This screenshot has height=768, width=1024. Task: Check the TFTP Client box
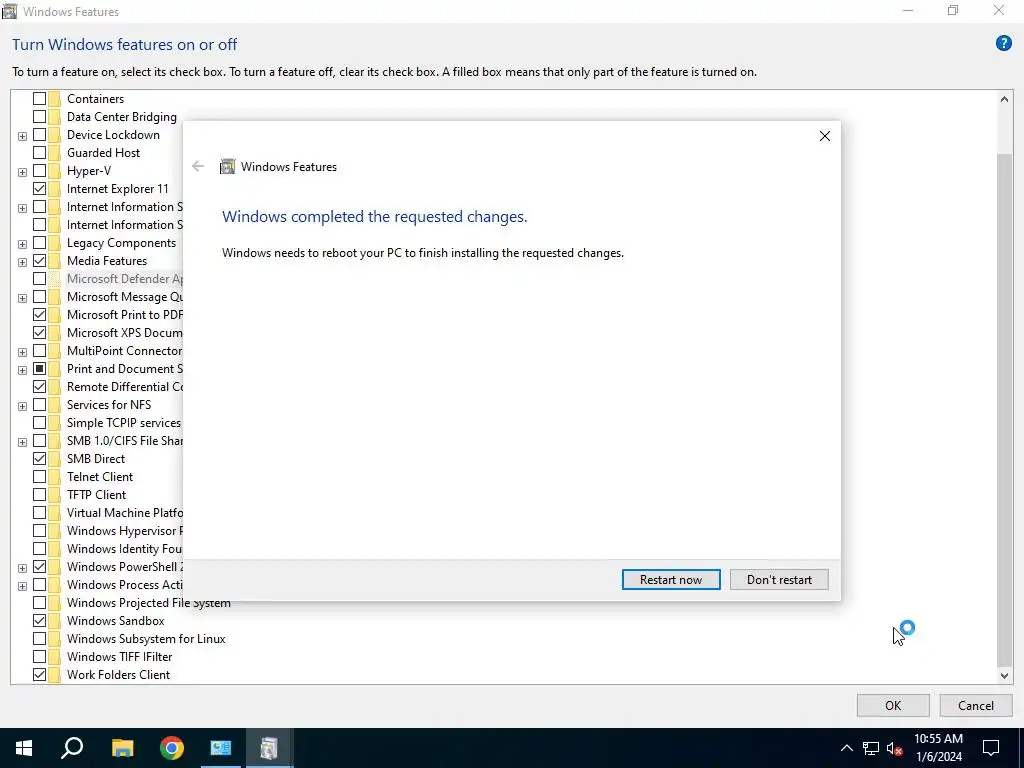tap(39, 494)
